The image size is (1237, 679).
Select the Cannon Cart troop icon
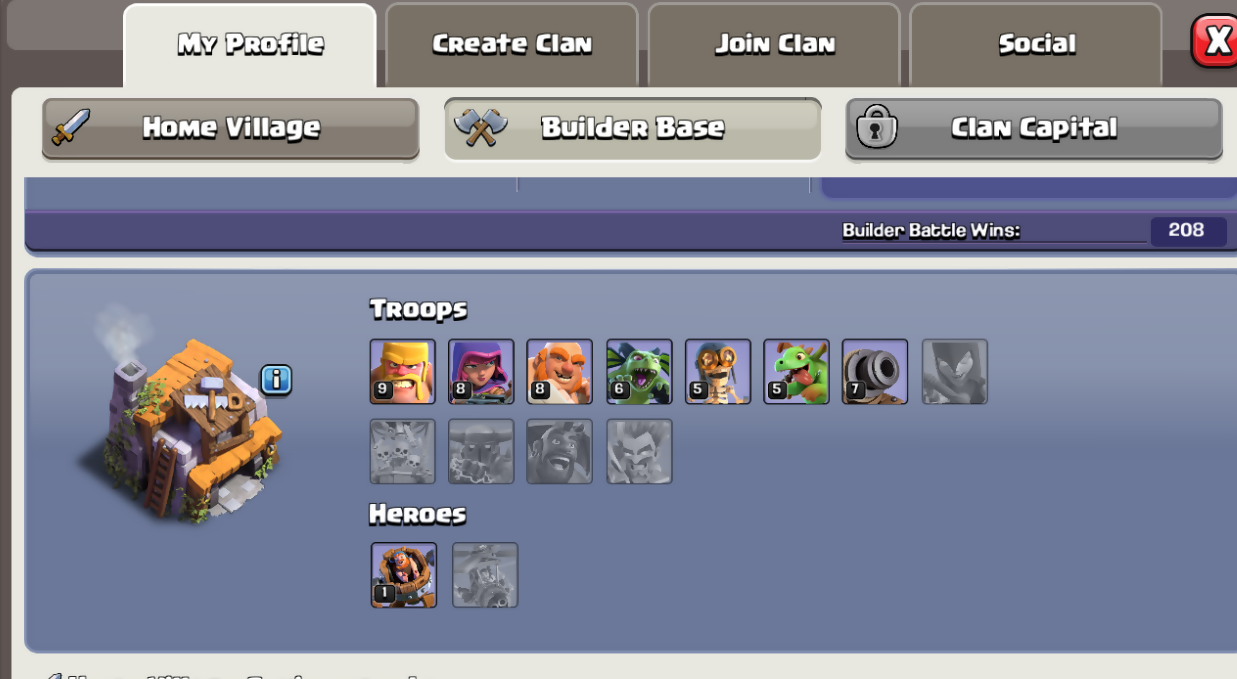coord(875,371)
